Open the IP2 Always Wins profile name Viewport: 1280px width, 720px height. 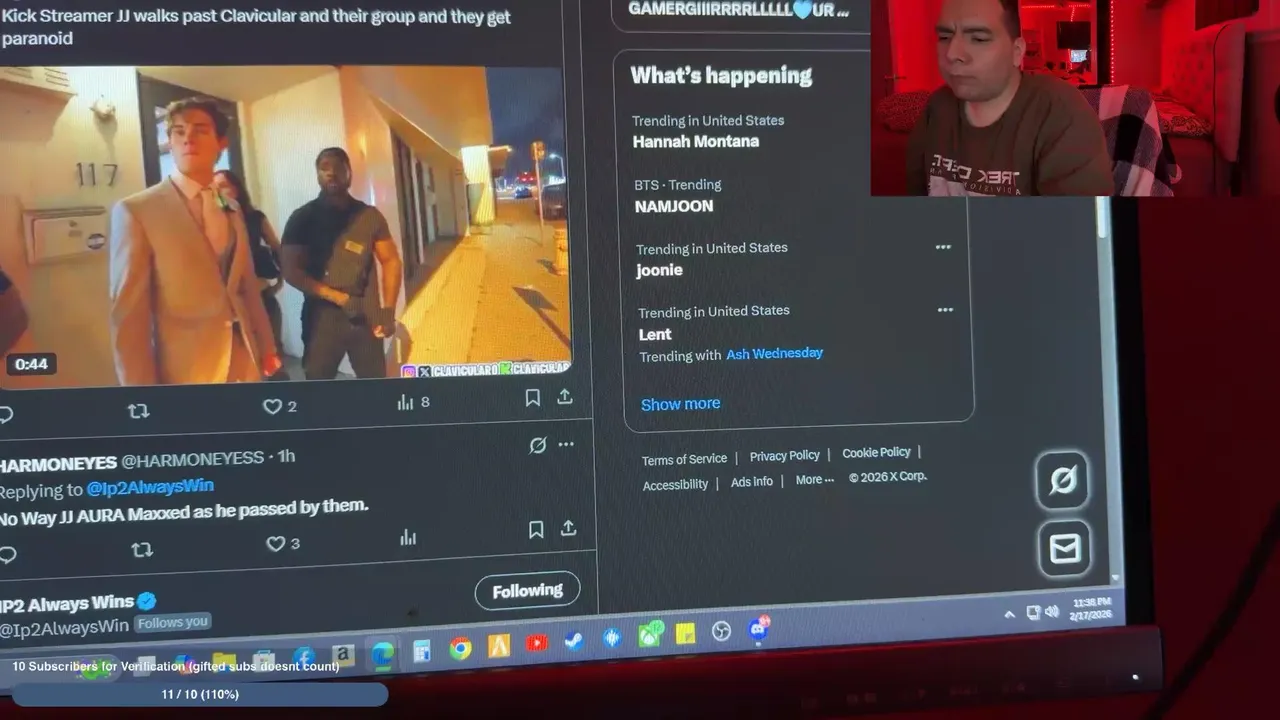pyautogui.click(x=66, y=604)
